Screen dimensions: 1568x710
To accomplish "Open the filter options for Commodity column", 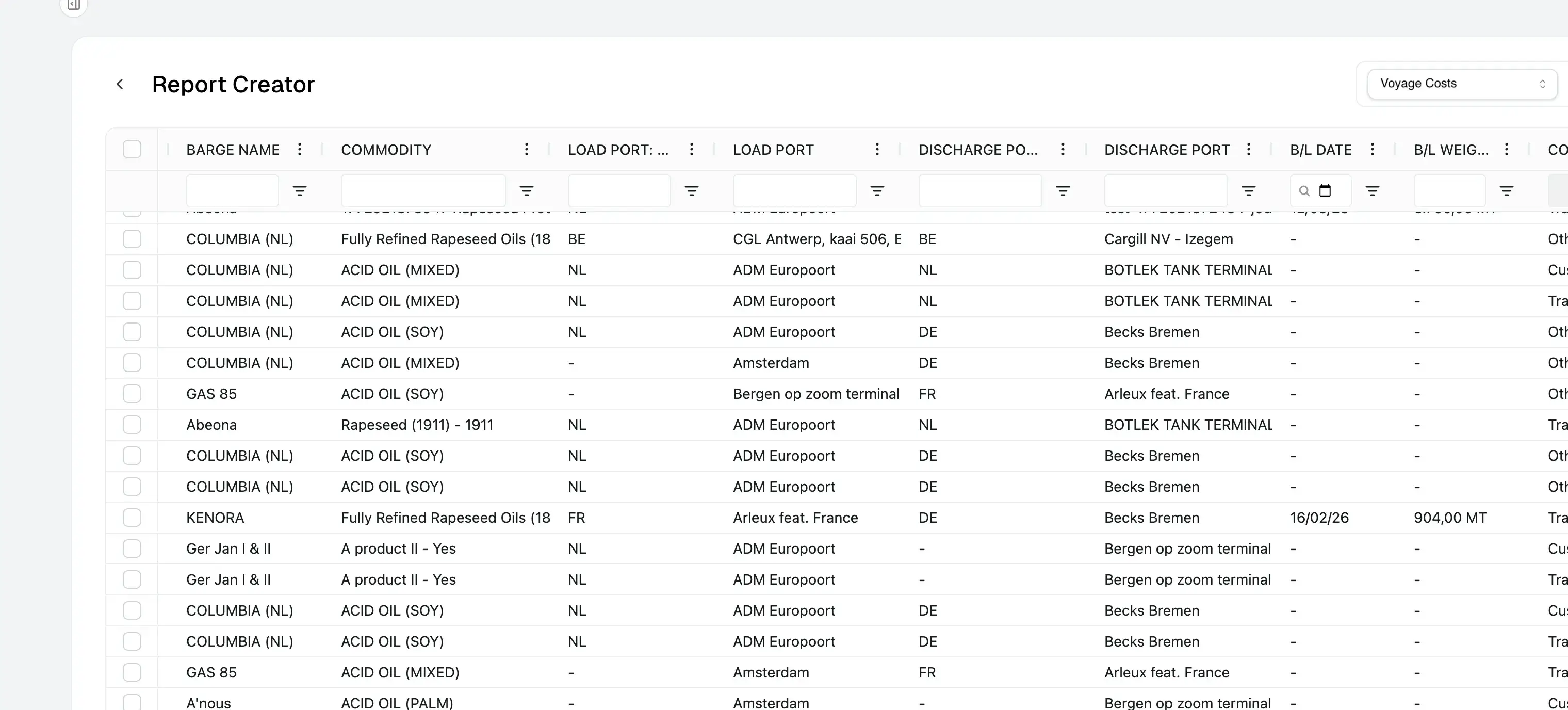I will [527, 190].
